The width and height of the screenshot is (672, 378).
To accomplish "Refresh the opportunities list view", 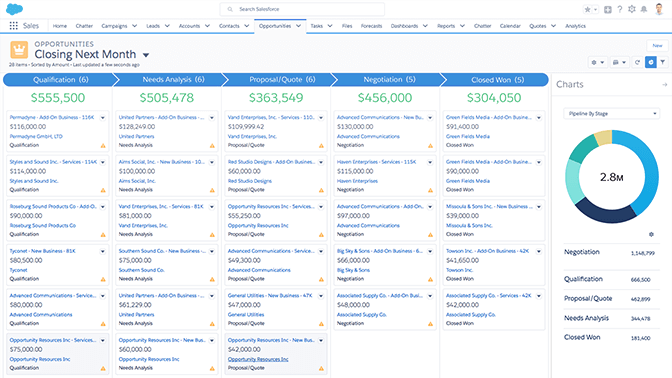I will click(637, 62).
